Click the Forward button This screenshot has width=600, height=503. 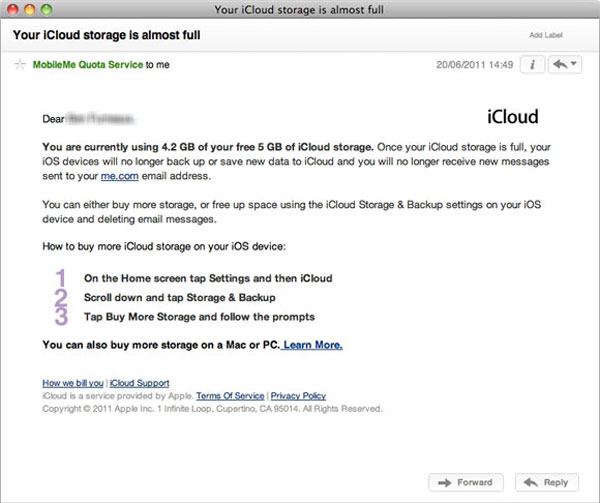pos(466,482)
